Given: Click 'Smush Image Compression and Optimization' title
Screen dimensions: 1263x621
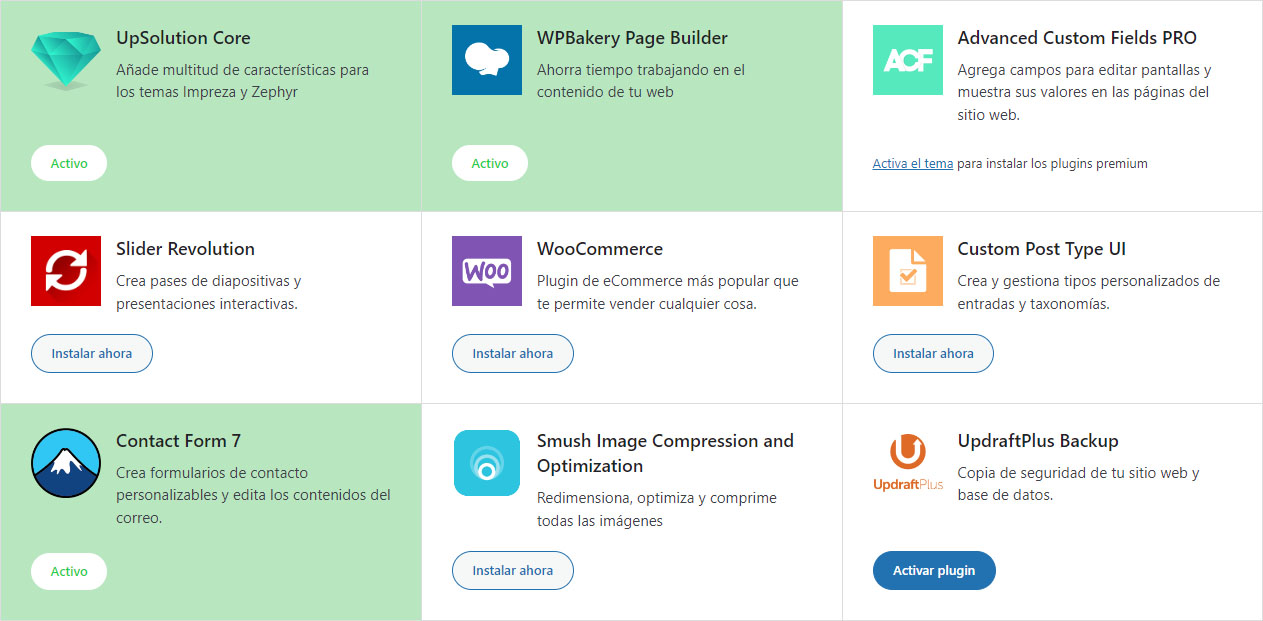Looking at the screenshot, I should click(x=665, y=453).
